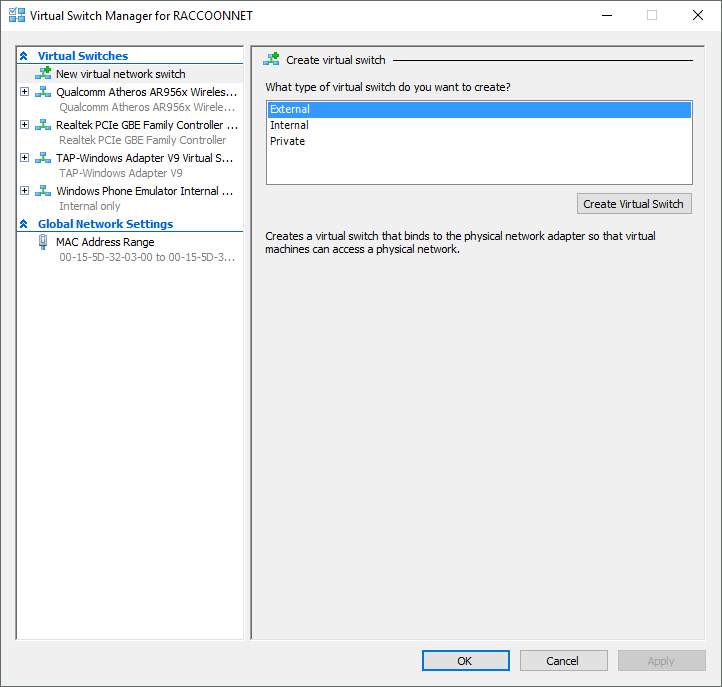Image resolution: width=722 pixels, height=687 pixels.
Task: Expand the Realtek PCIe GBE Controller node
Action: click(25, 125)
